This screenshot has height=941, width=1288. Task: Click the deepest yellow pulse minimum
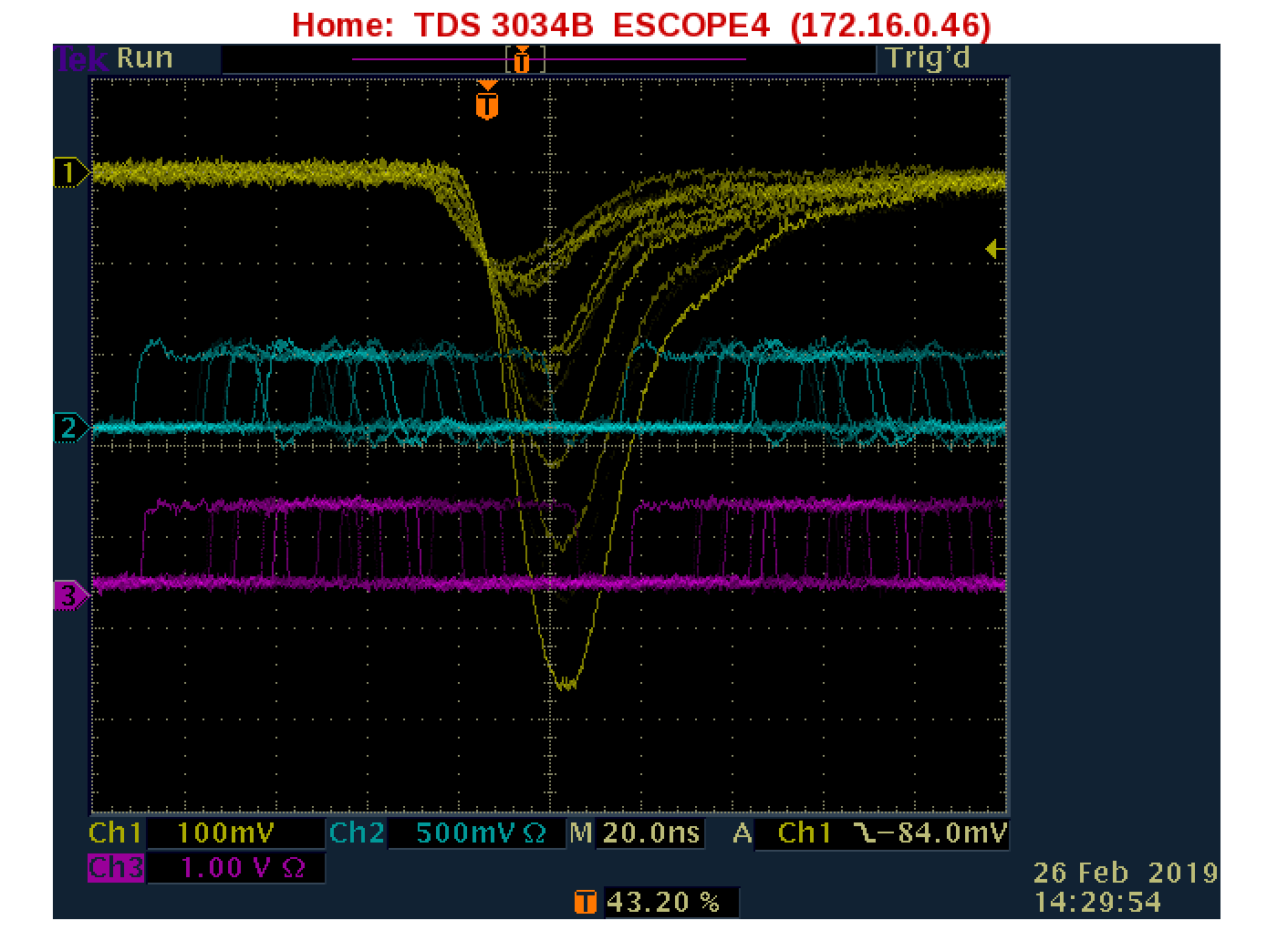click(x=566, y=683)
